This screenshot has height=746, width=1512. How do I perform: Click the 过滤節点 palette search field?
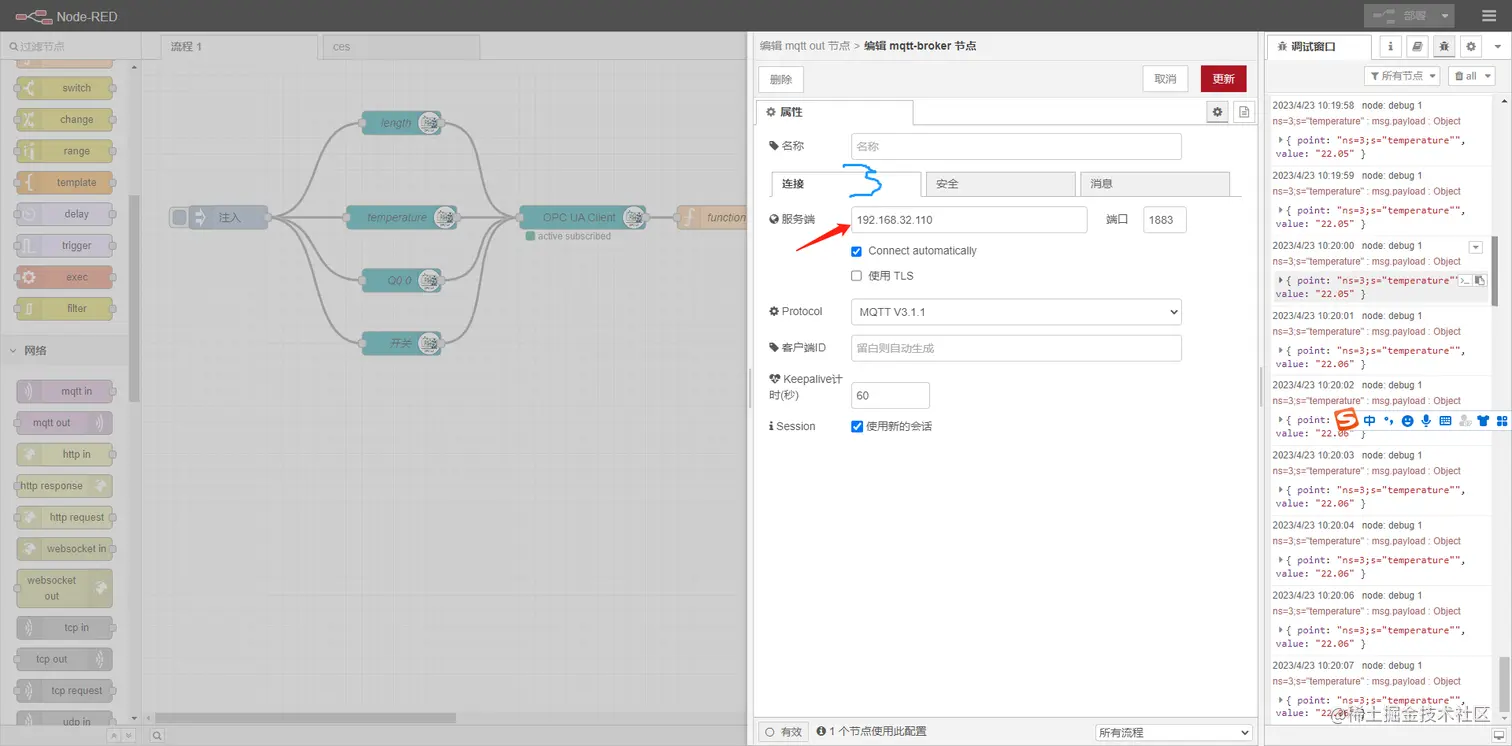(70, 46)
